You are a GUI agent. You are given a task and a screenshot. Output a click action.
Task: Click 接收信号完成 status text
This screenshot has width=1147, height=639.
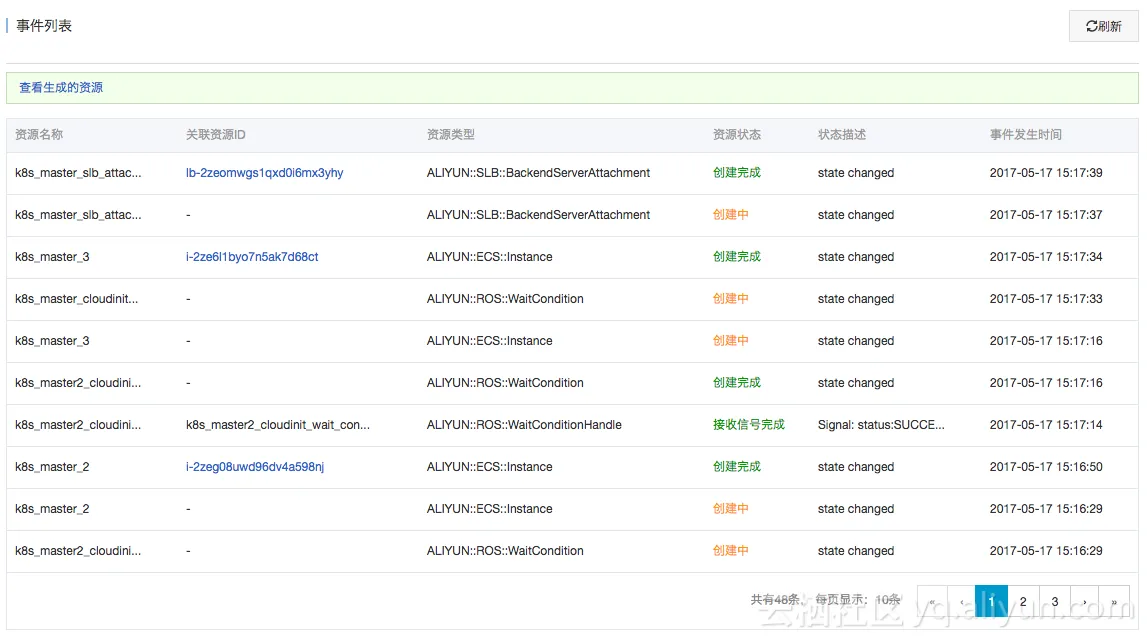[748, 425]
